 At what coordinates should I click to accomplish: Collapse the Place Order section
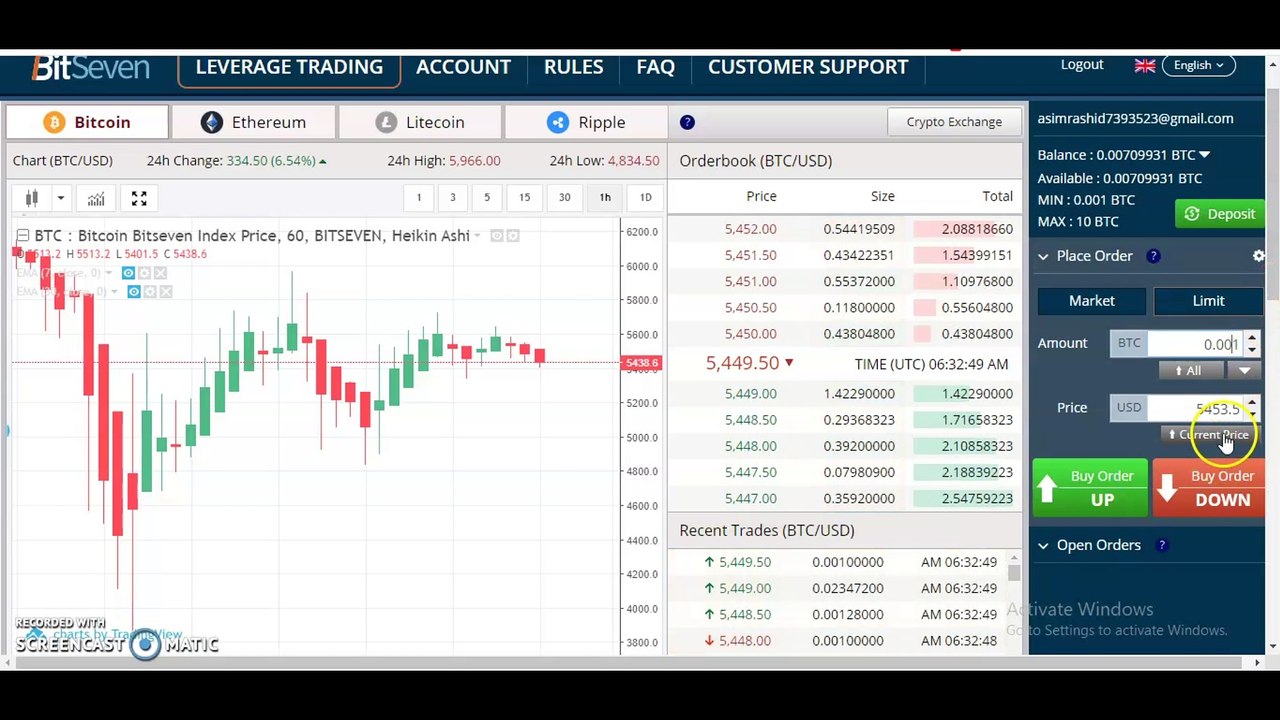pos(1043,256)
